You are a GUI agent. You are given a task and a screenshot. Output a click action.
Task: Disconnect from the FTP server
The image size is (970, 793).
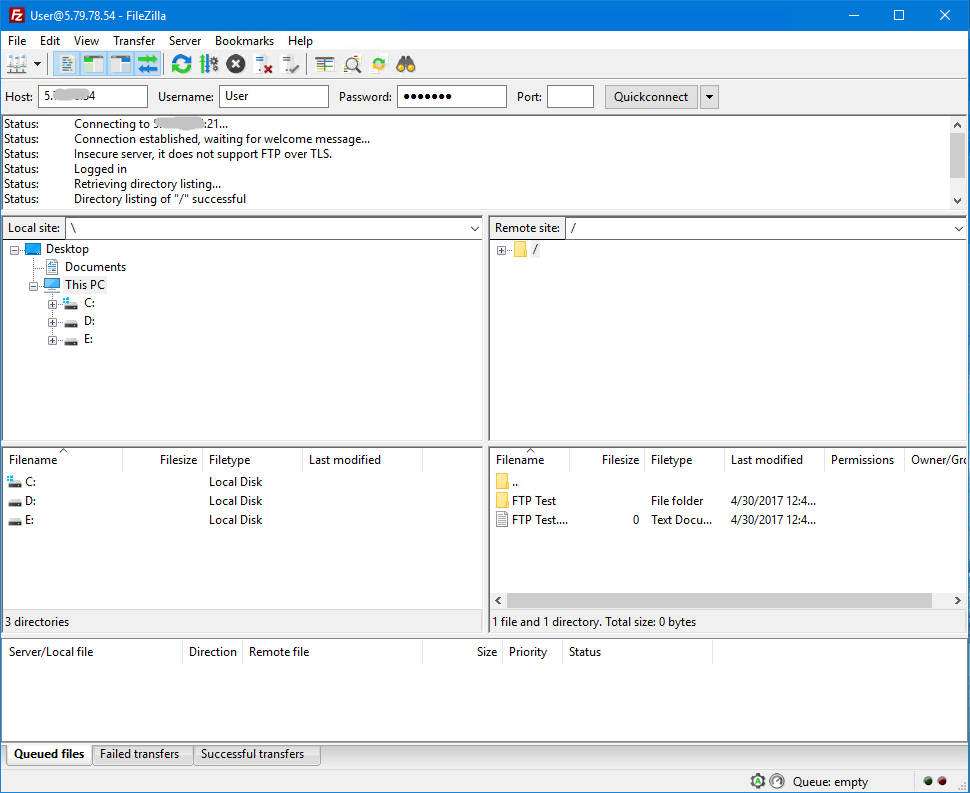pos(264,63)
